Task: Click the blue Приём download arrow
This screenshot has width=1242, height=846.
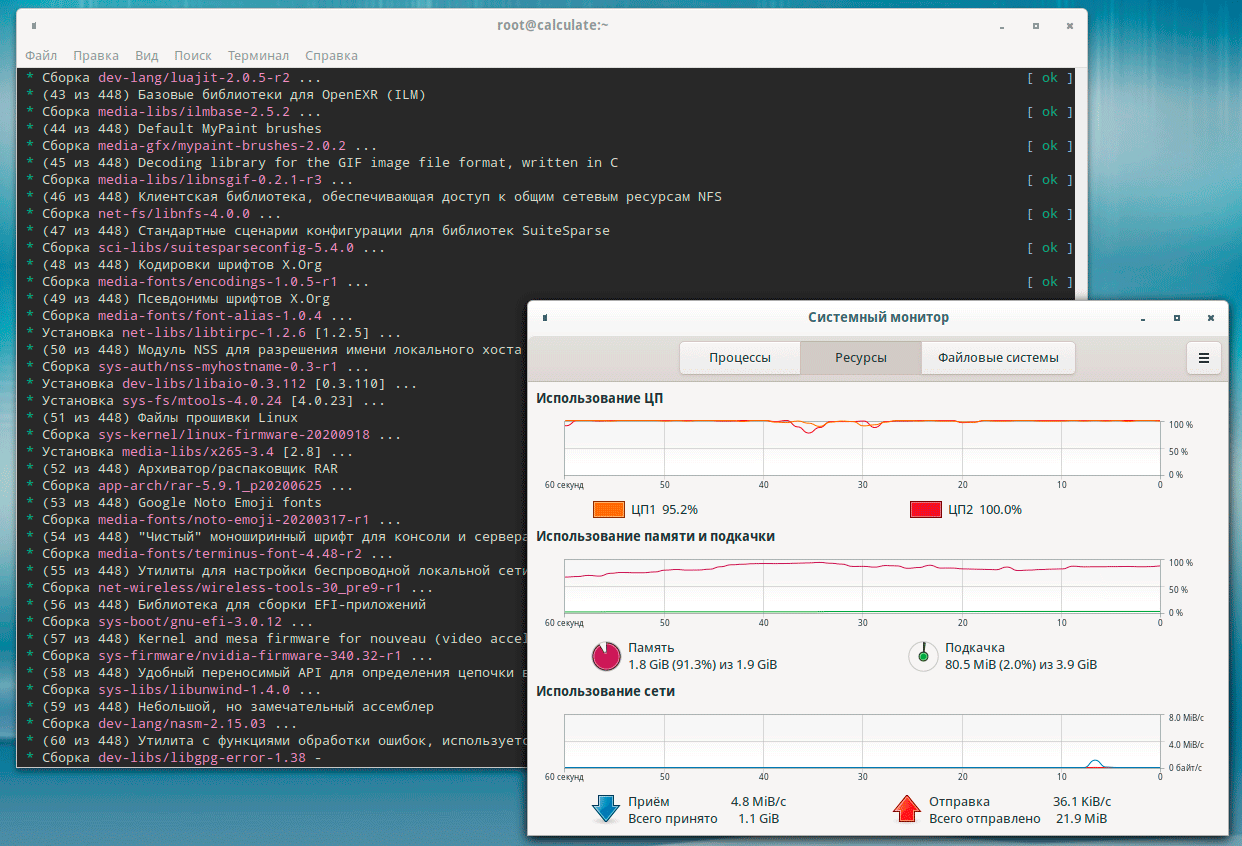Action: [x=606, y=809]
